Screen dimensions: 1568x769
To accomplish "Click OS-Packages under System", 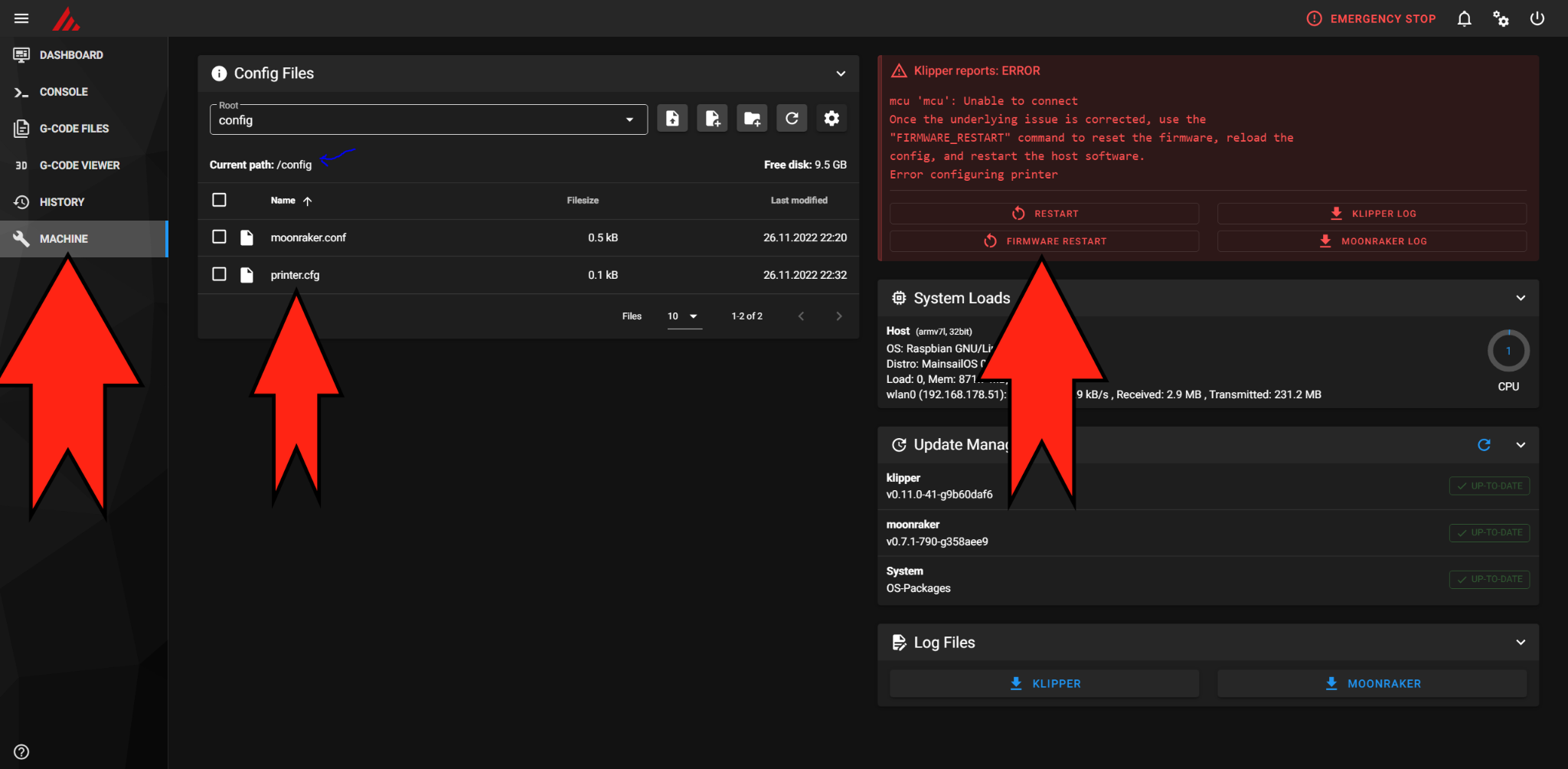I will point(918,588).
